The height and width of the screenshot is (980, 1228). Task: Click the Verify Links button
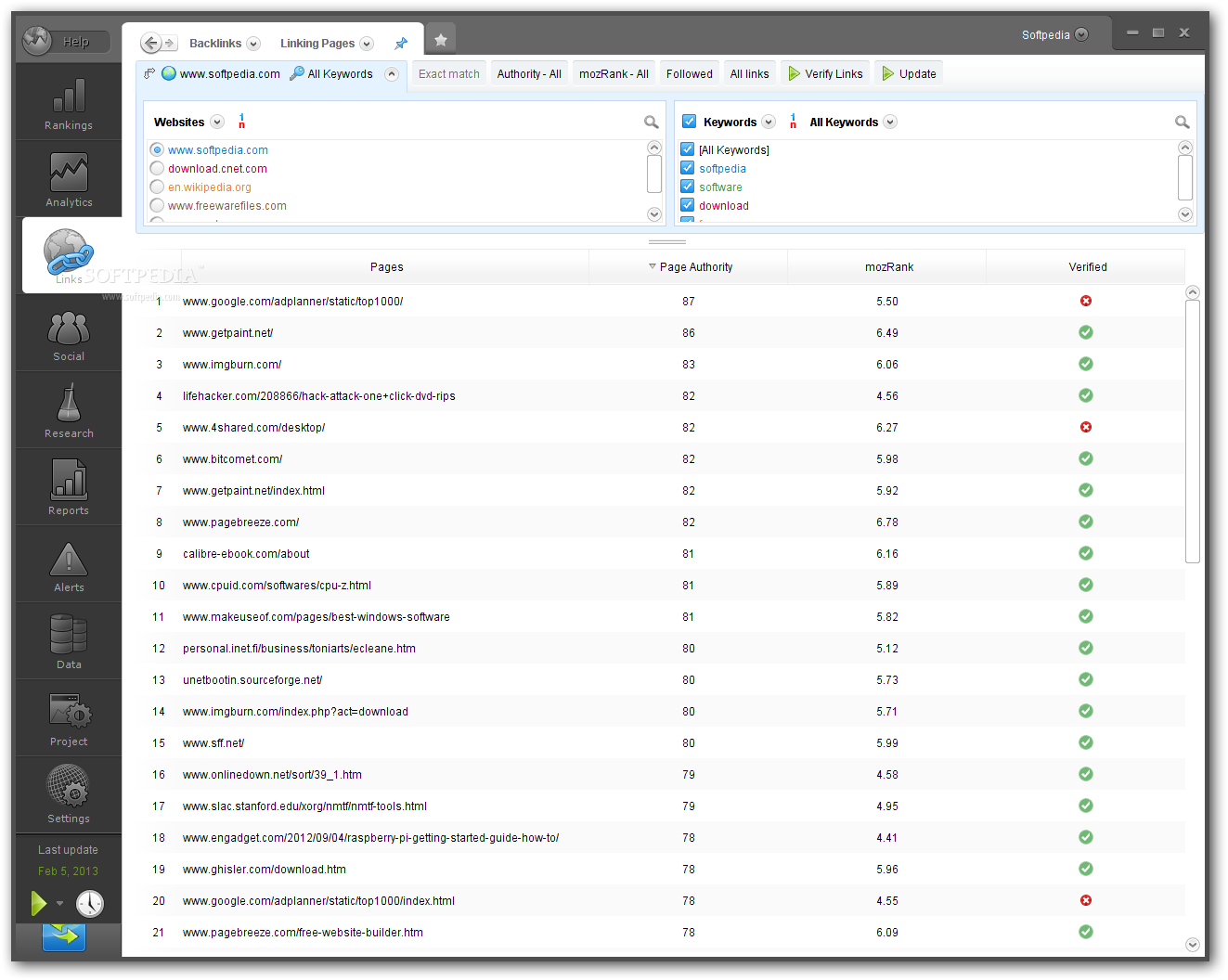click(825, 74)
